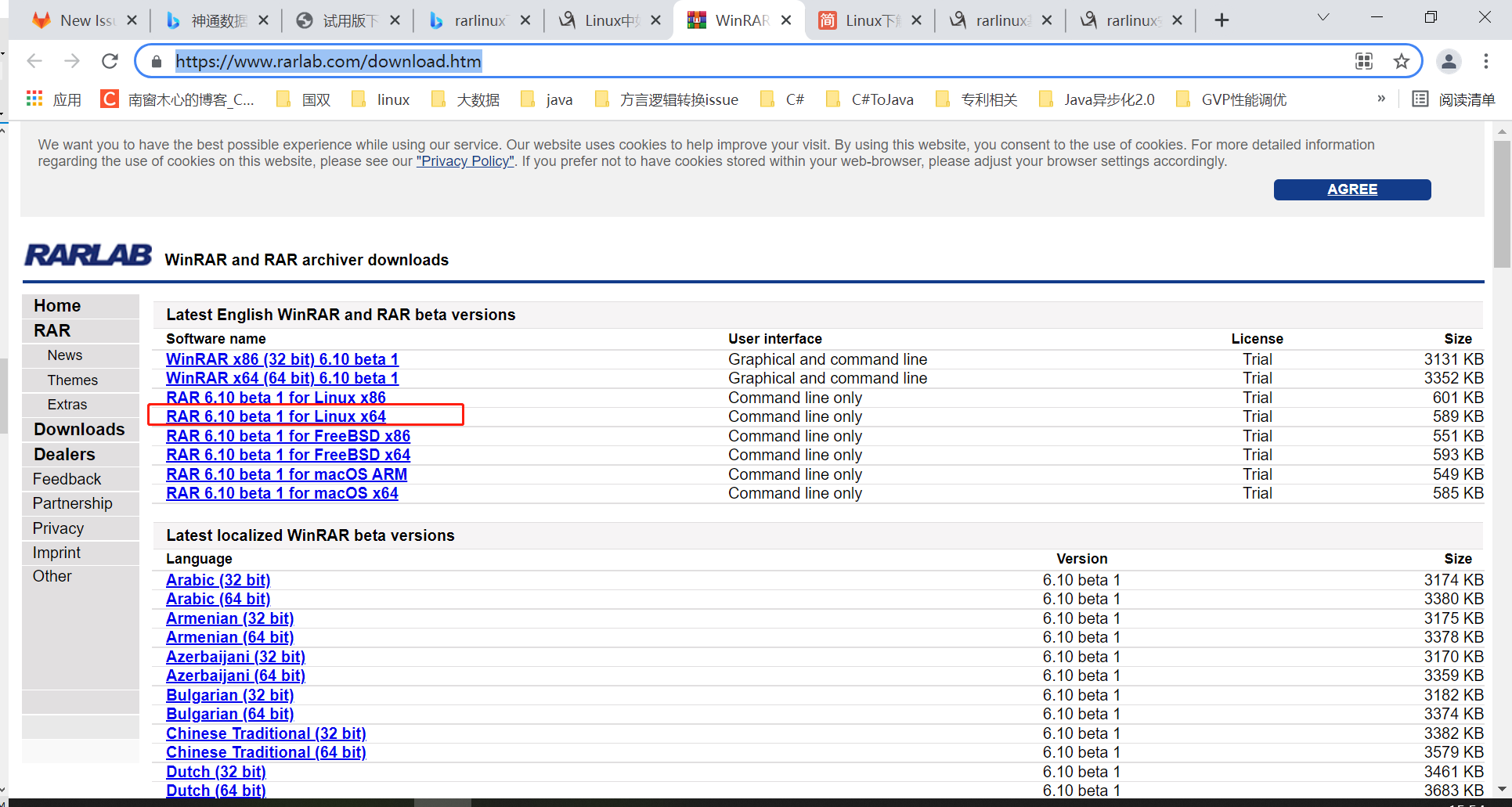
Task: Click the page vertical scrollbar thumb
Action: pos(1502,204)
